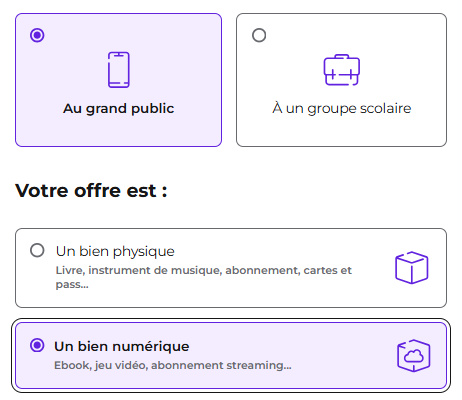Click the 'À un groupe scolaire' label text

point(342,109)
